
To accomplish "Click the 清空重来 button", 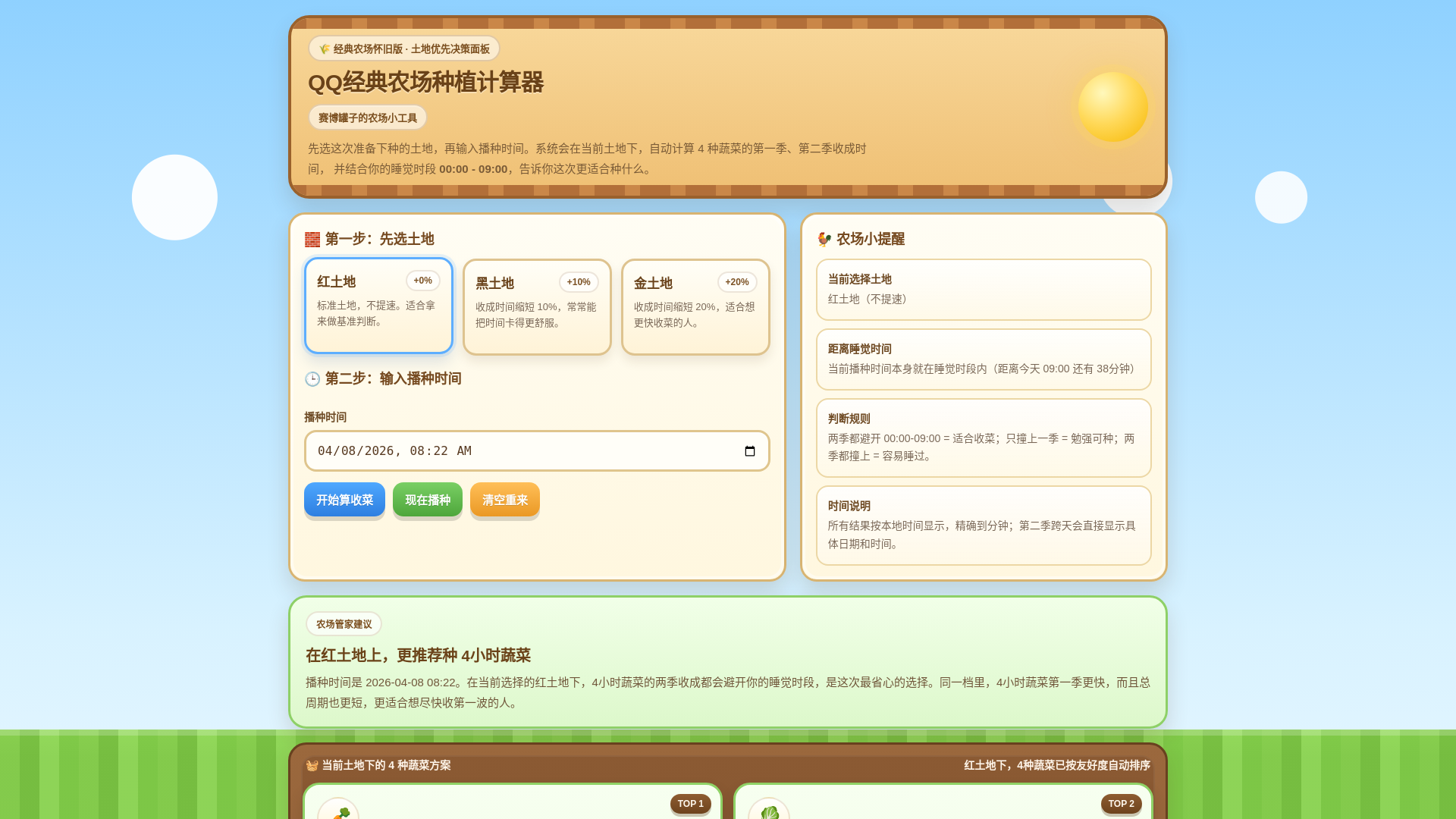I will click(x=505, y=500).
